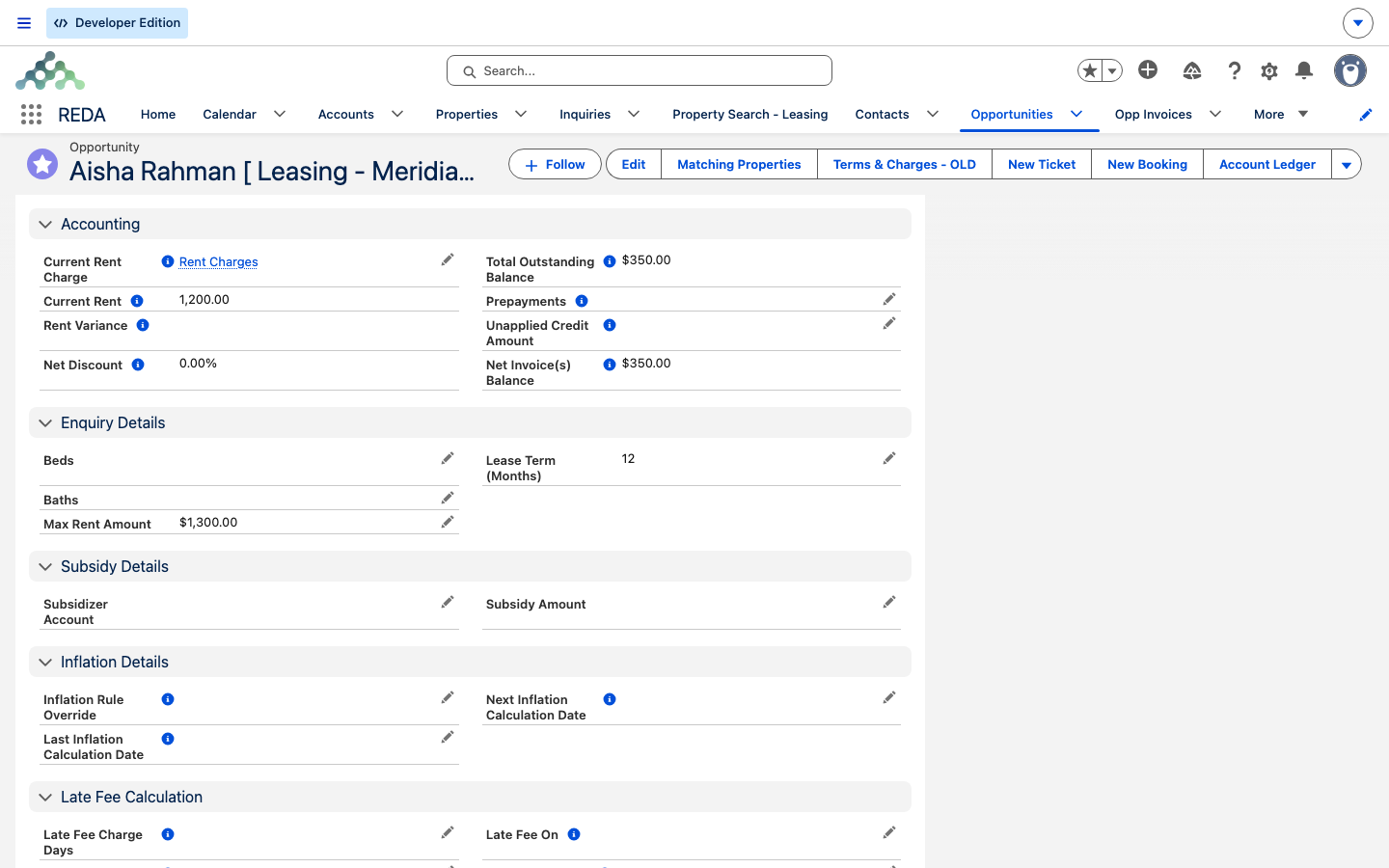Open the App Launcher grid icon
This screenshot has width=1389, height=868.
point(31,115)
